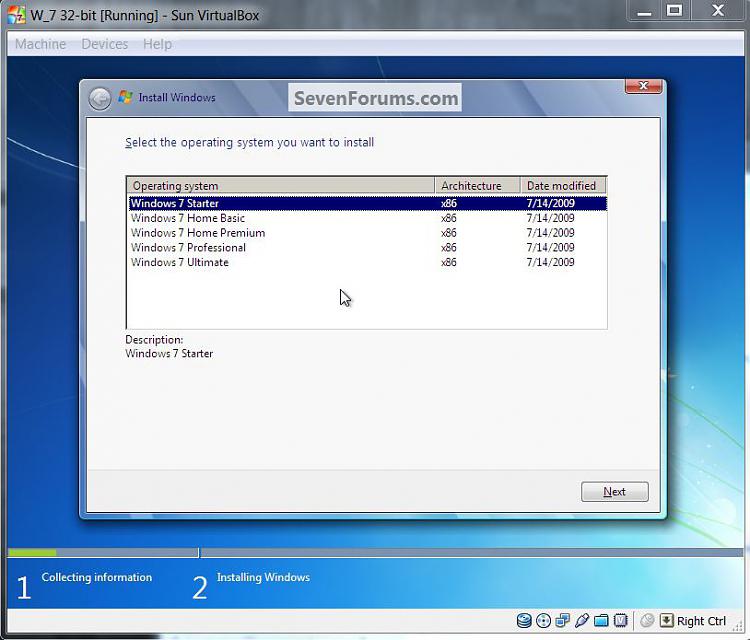Click the install progress bar
Image resolution: width=750 pixels, height=640 pixels.
pos(375,553)
